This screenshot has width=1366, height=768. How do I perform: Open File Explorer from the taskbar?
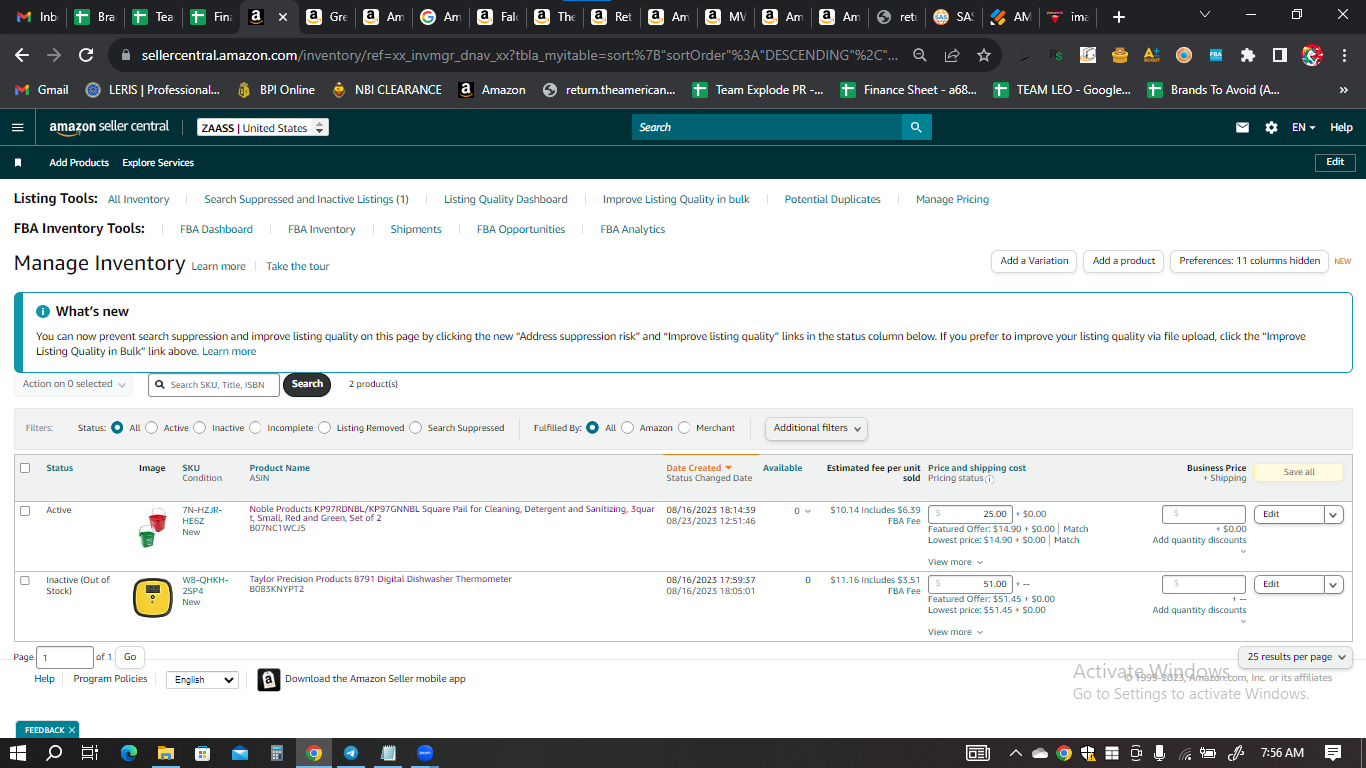pyautogui.click(x=165, y=753)
